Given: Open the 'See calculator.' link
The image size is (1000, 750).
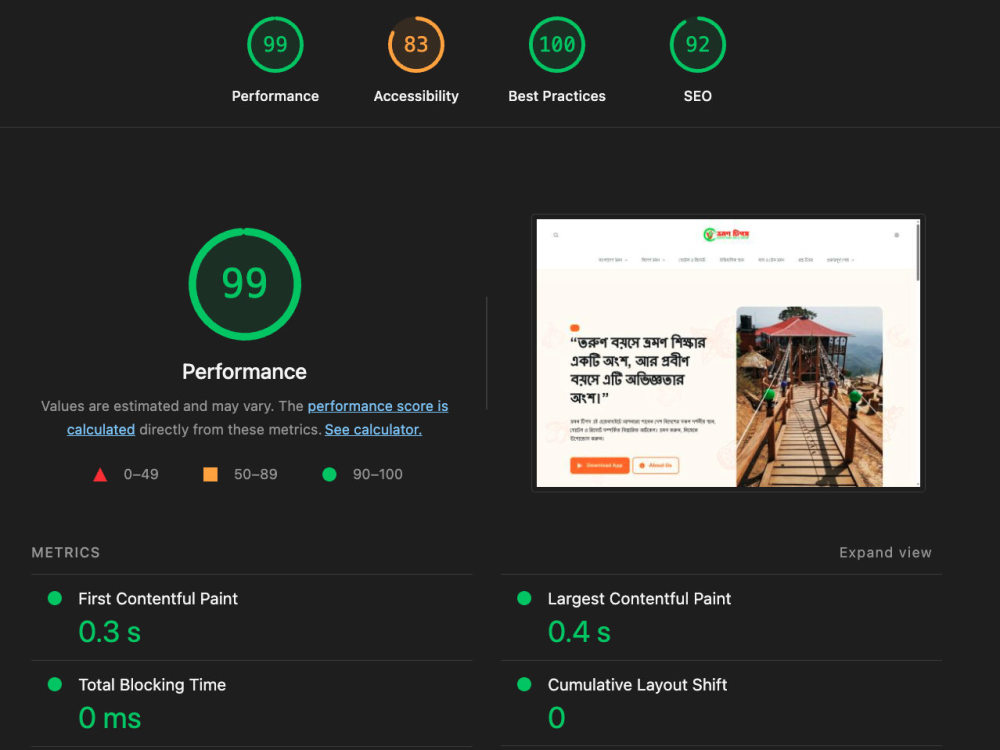Looking at the screenshot, I should pyautogui.click(x=373, y=430).
